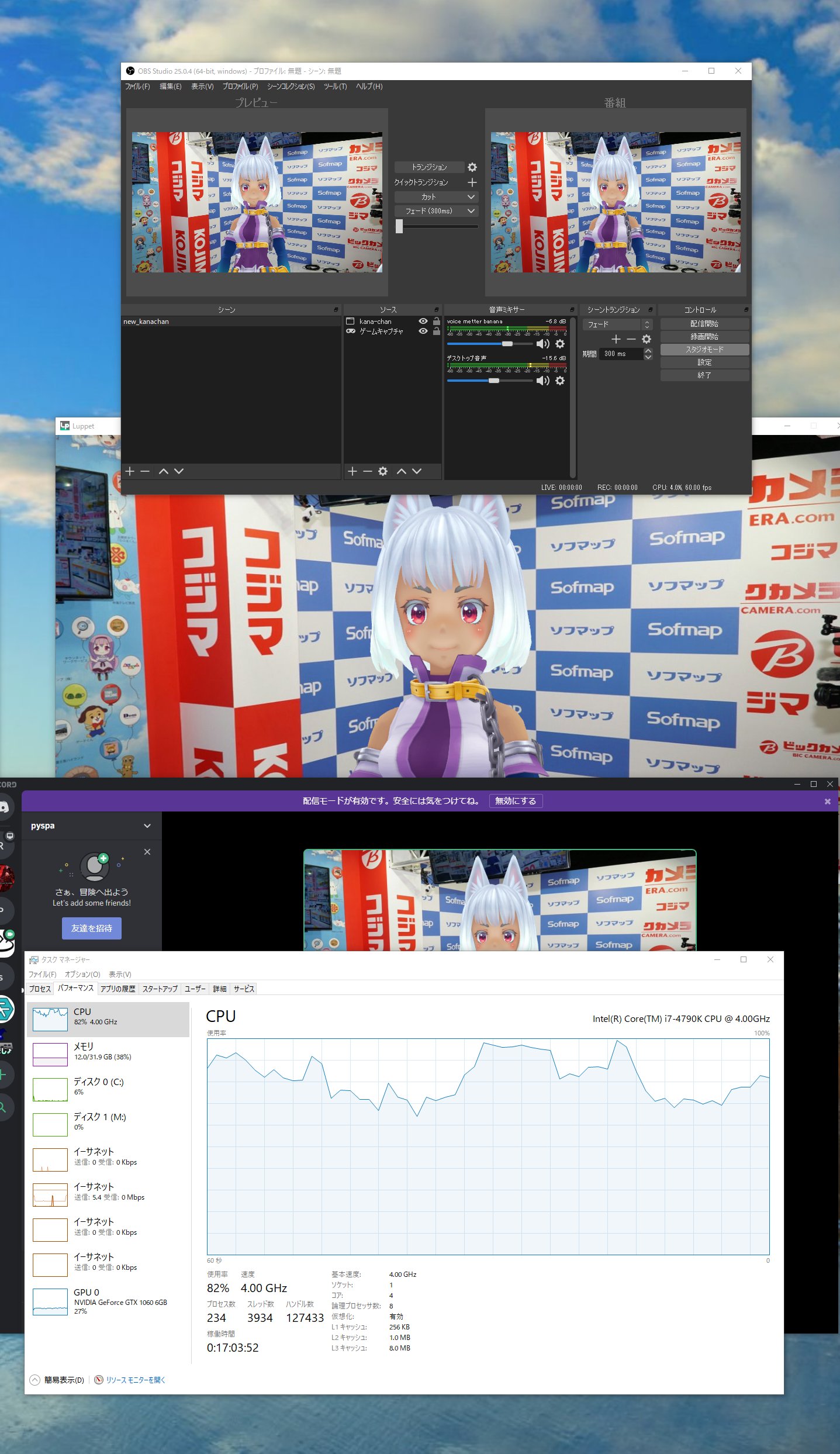Toggle スタジオモード in the OBS controls
840x1454 pixels.
point(704,350)
